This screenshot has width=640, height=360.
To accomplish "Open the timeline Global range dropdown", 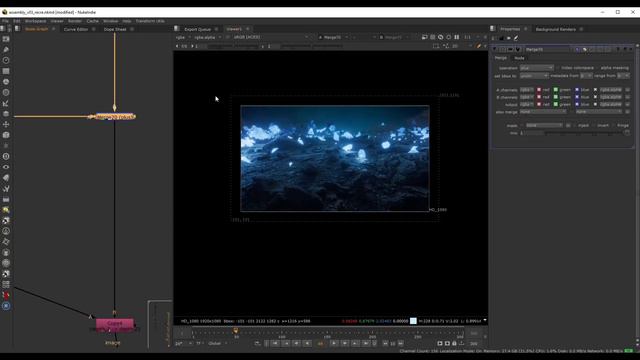I will (217, 344).
